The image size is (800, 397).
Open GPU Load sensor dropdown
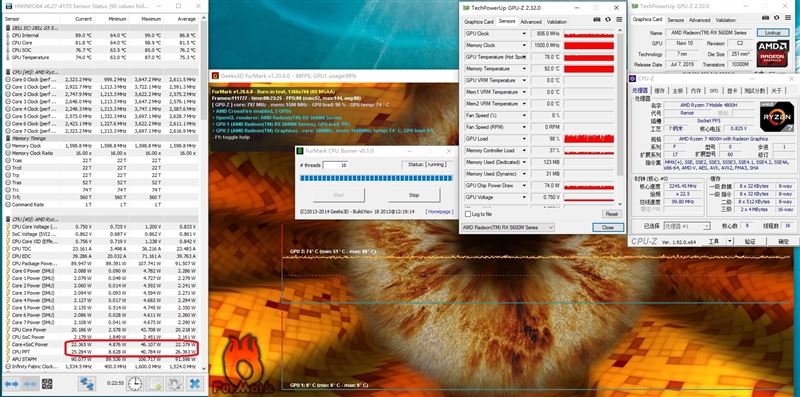coord(524,139)
